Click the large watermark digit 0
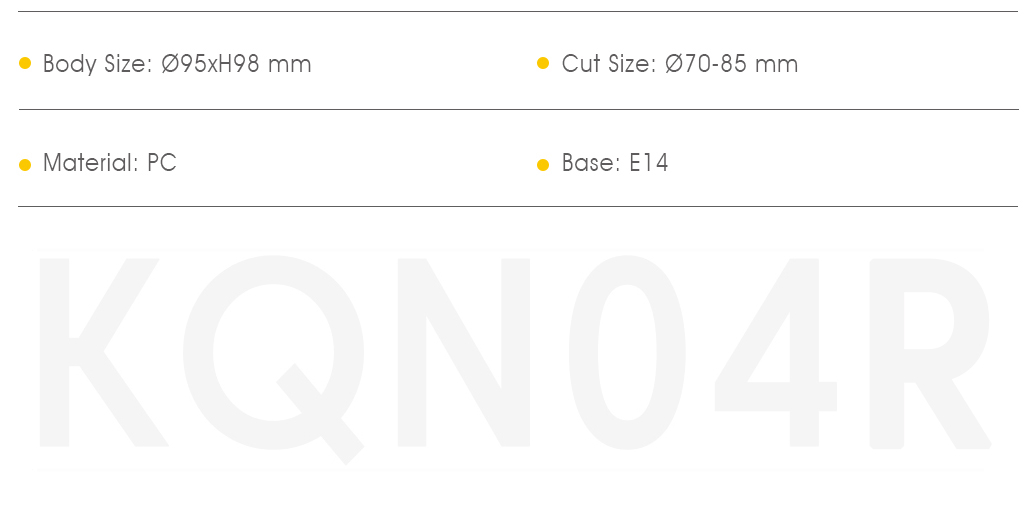 coord(627,352)
